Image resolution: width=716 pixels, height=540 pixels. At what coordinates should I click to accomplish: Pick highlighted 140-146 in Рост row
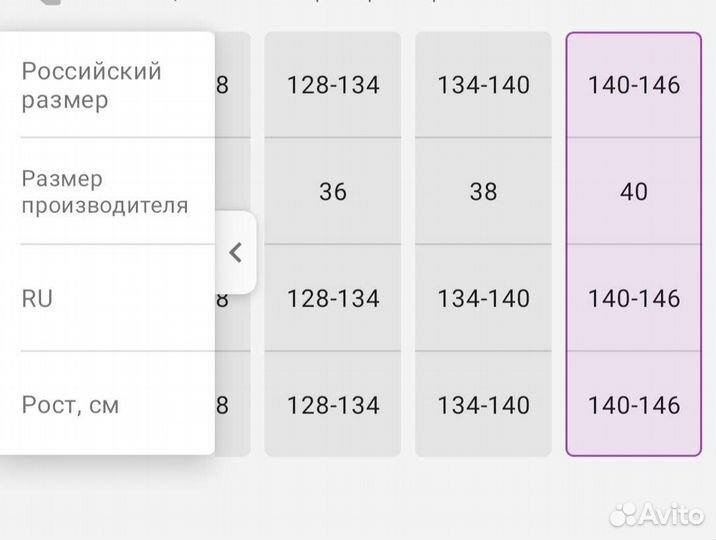point(634,405)
